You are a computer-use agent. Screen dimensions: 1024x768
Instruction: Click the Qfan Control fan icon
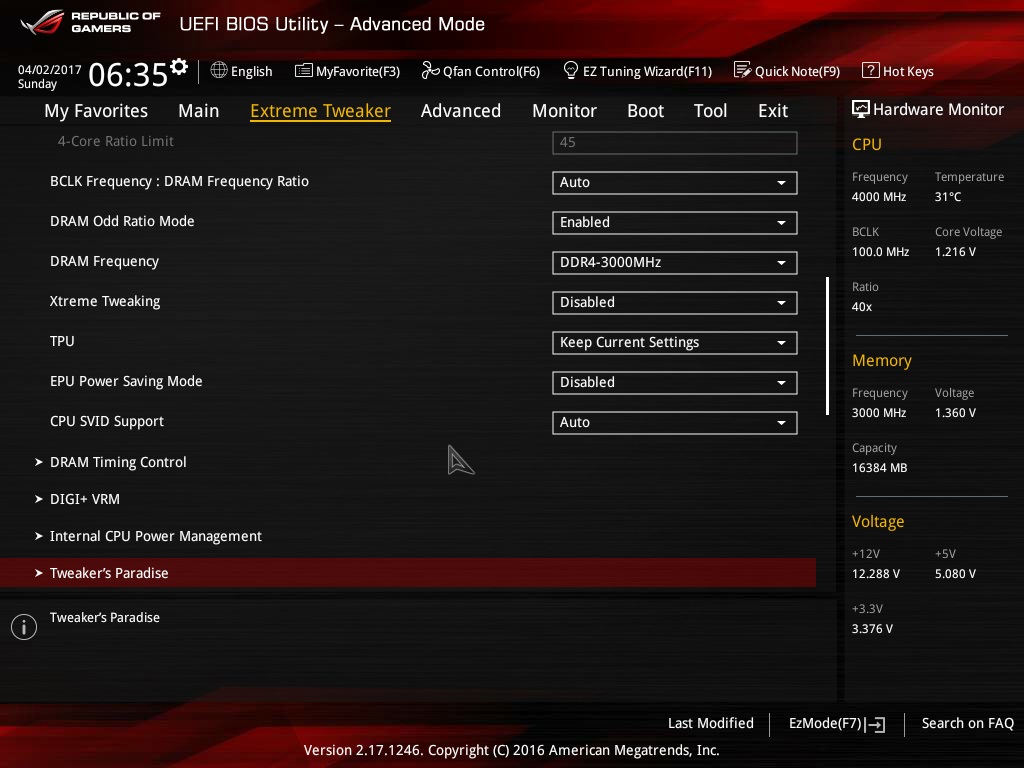(430, 70)
